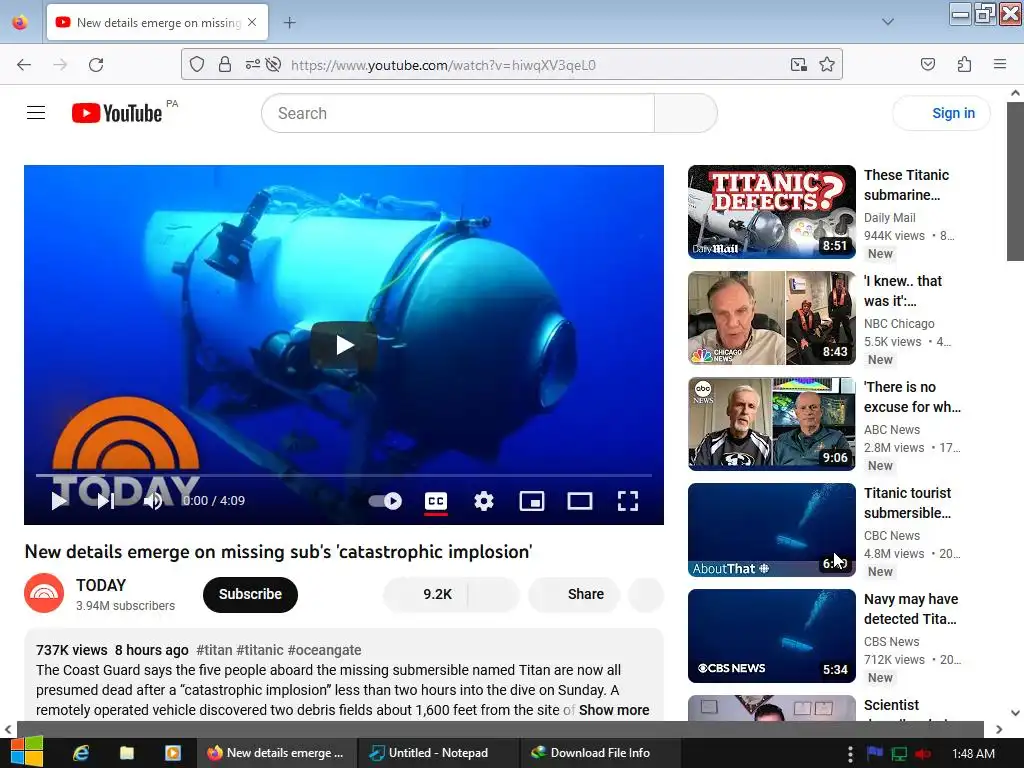
Task: Open the TODAY channel name link
Action: [x=101, y=585]
